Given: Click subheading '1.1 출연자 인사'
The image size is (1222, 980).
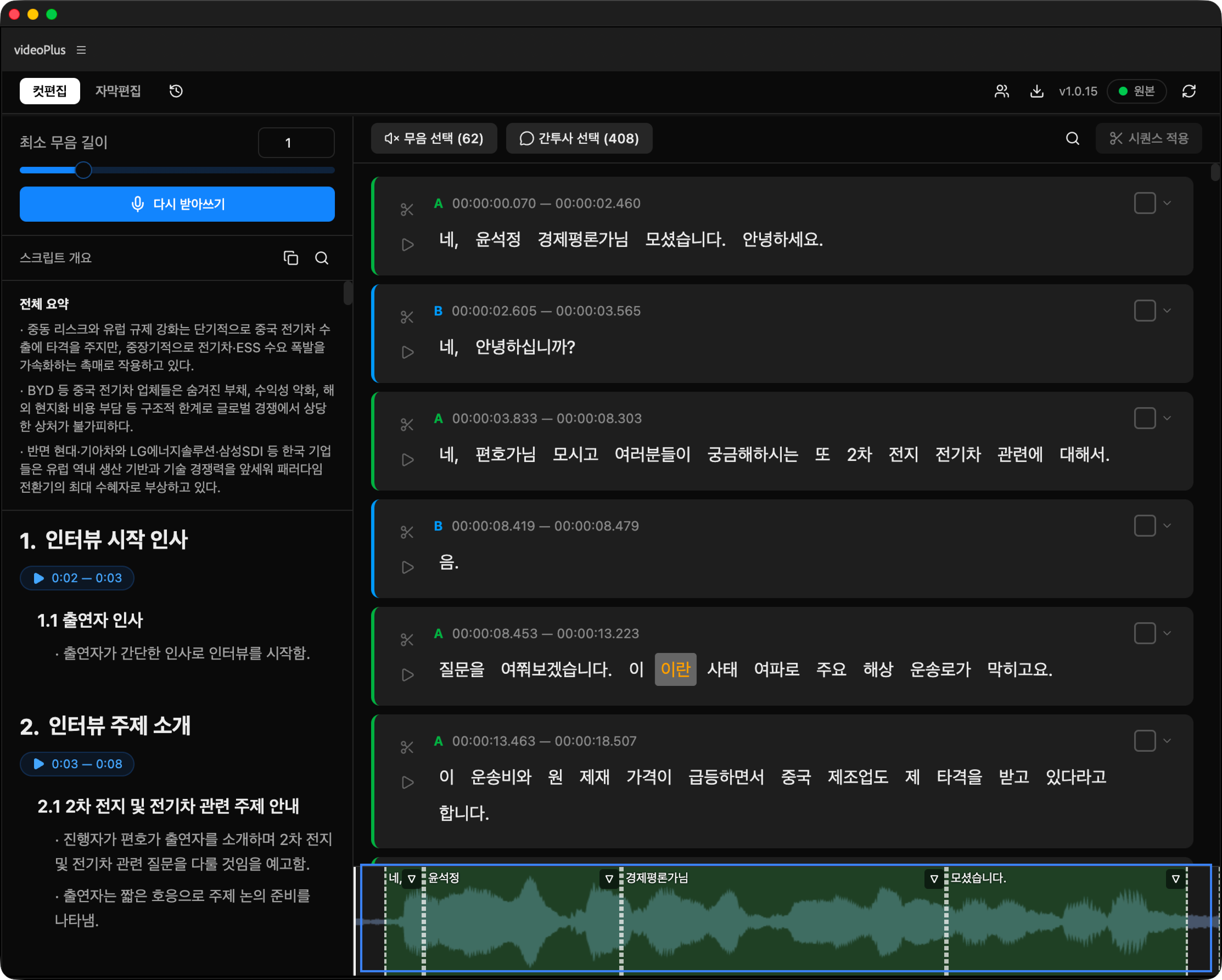Looking at the screenshot, I should click(90, 620).
